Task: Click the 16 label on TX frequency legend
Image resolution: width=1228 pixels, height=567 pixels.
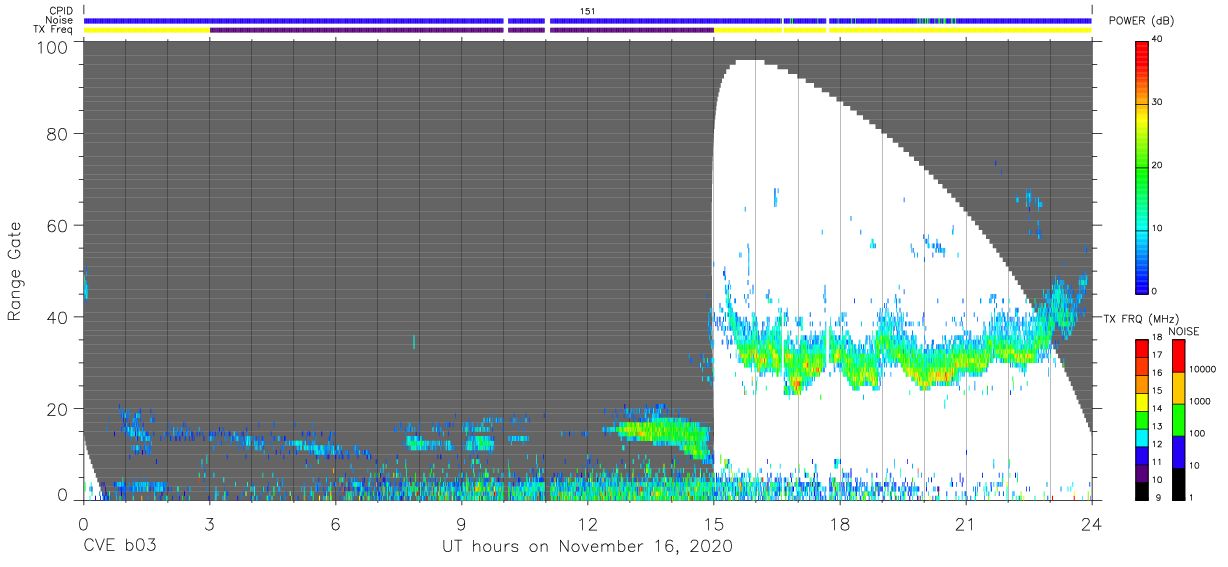Action: point(1157,372)
